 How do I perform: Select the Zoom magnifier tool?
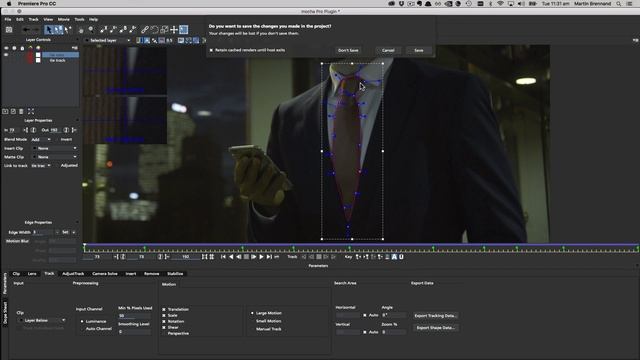click(x=91, y=29)
